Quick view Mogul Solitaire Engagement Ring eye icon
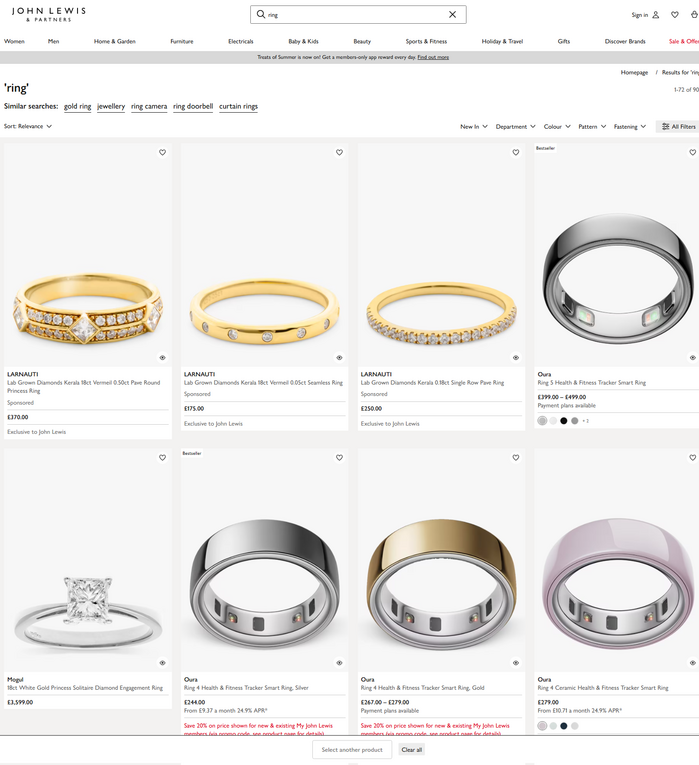The image size is (699, 765). coord(162,663)
